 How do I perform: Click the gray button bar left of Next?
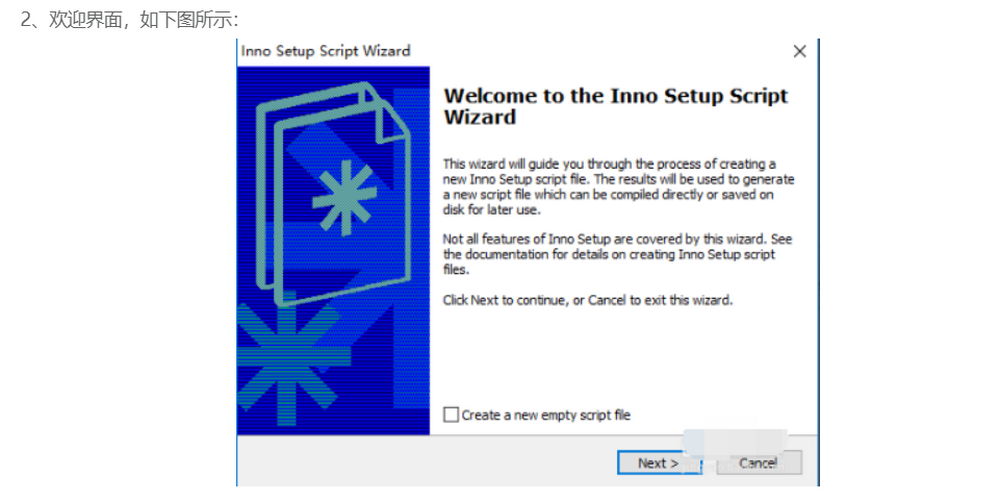coord(420,463)
